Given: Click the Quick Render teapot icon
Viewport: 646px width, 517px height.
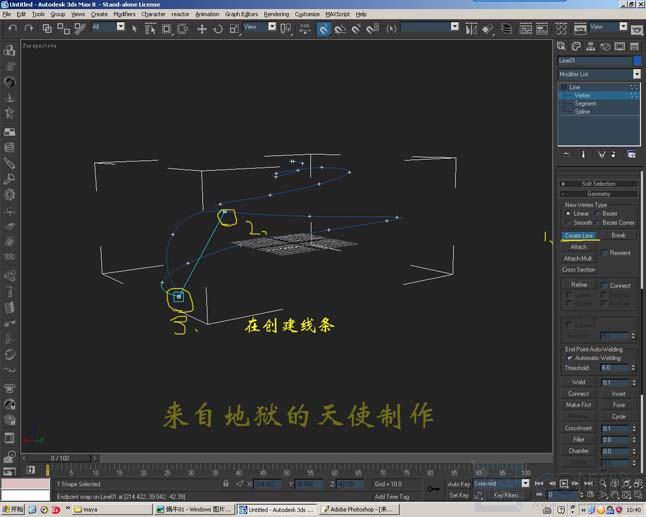Looking at the screenshot, I should [637, 30].
